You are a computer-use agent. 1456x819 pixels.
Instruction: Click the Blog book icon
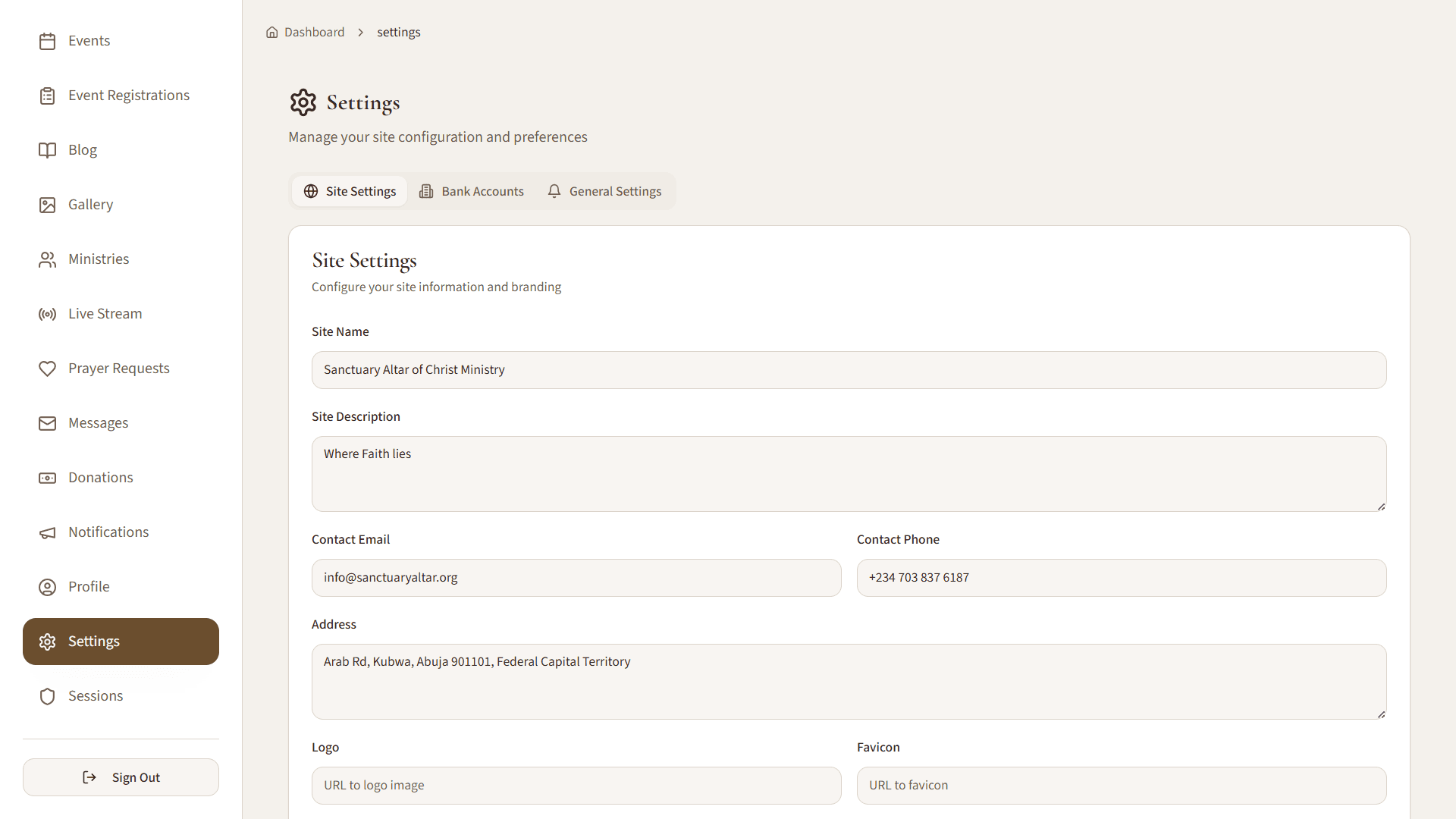pos(47,150)
